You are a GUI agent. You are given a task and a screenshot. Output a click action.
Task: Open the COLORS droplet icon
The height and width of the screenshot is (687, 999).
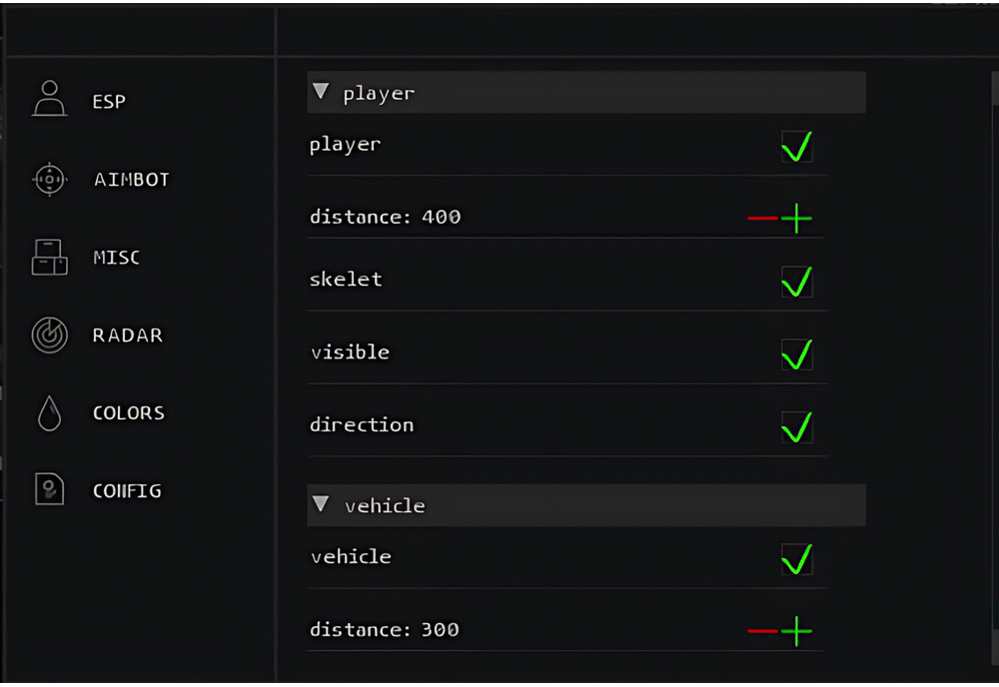point(50,414)
